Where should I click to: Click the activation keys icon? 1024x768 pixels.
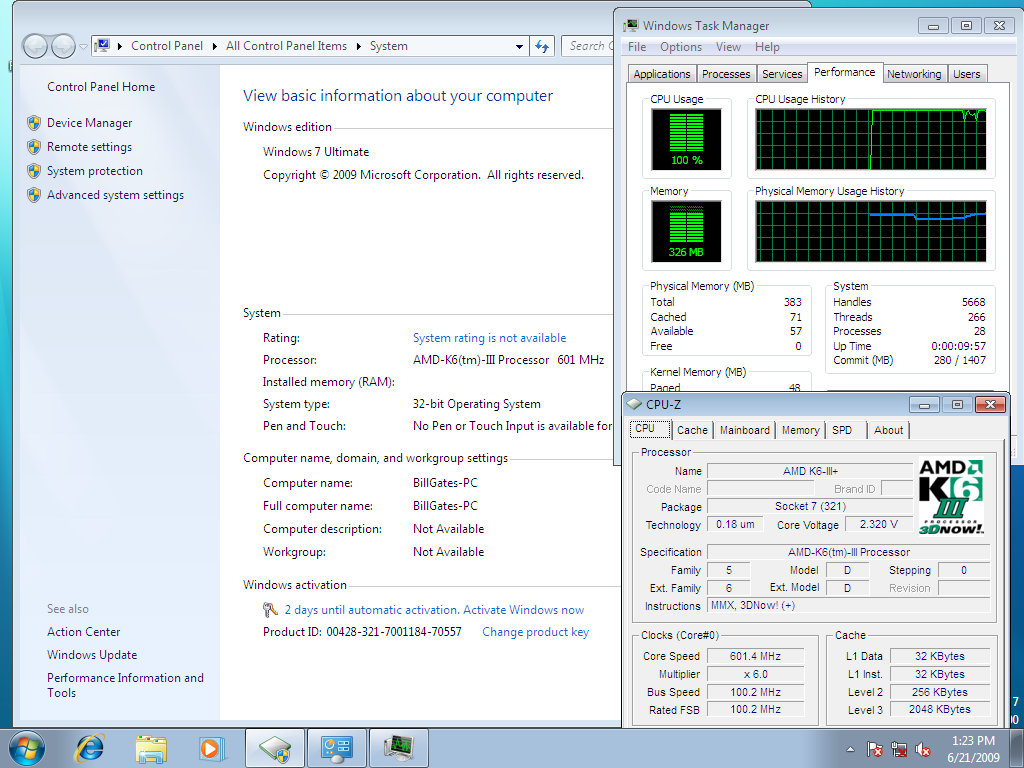pyautogui.click(x=270, y=610)
